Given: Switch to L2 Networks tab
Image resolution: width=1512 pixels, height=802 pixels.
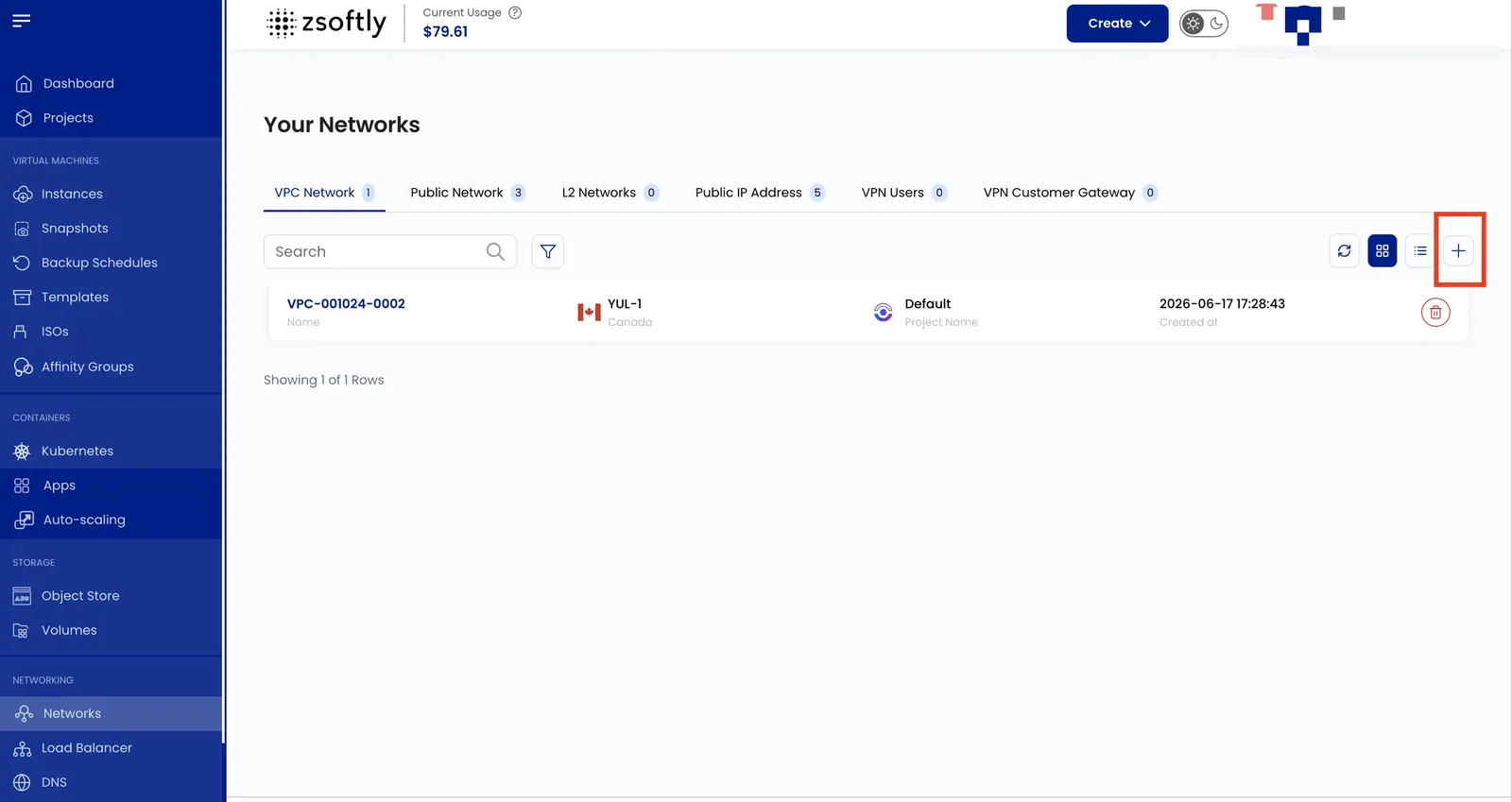Looking at the screenshot, I should (x=610, y=193).
